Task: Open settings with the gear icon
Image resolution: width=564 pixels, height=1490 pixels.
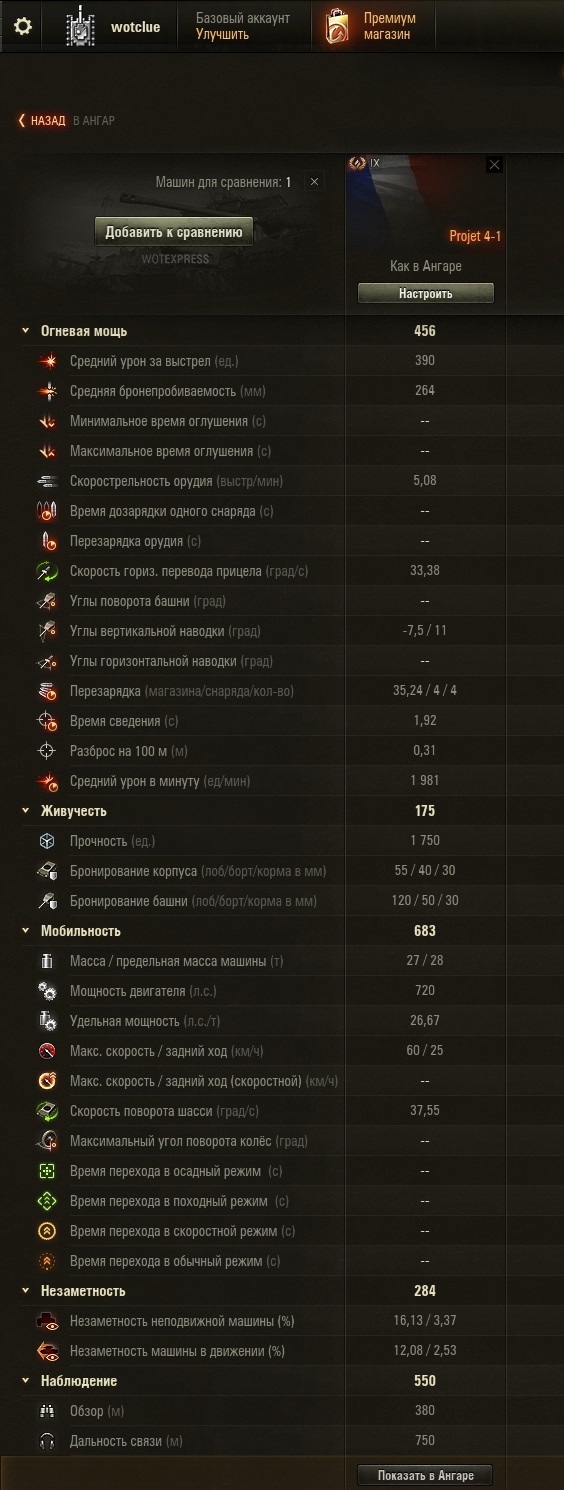Action: 22,26
